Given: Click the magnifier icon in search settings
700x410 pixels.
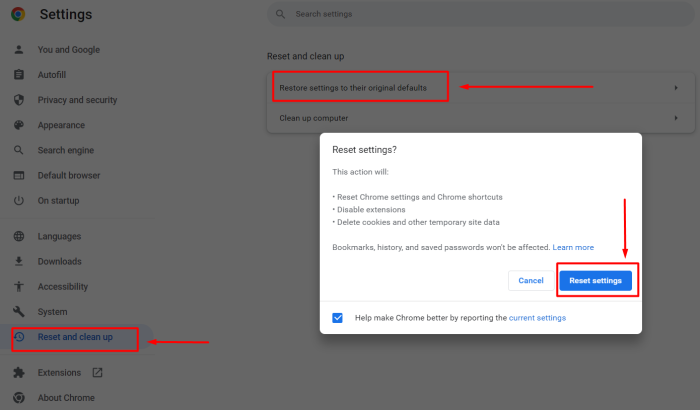Looking at the screenshot, I should click(x=280, y=14).
